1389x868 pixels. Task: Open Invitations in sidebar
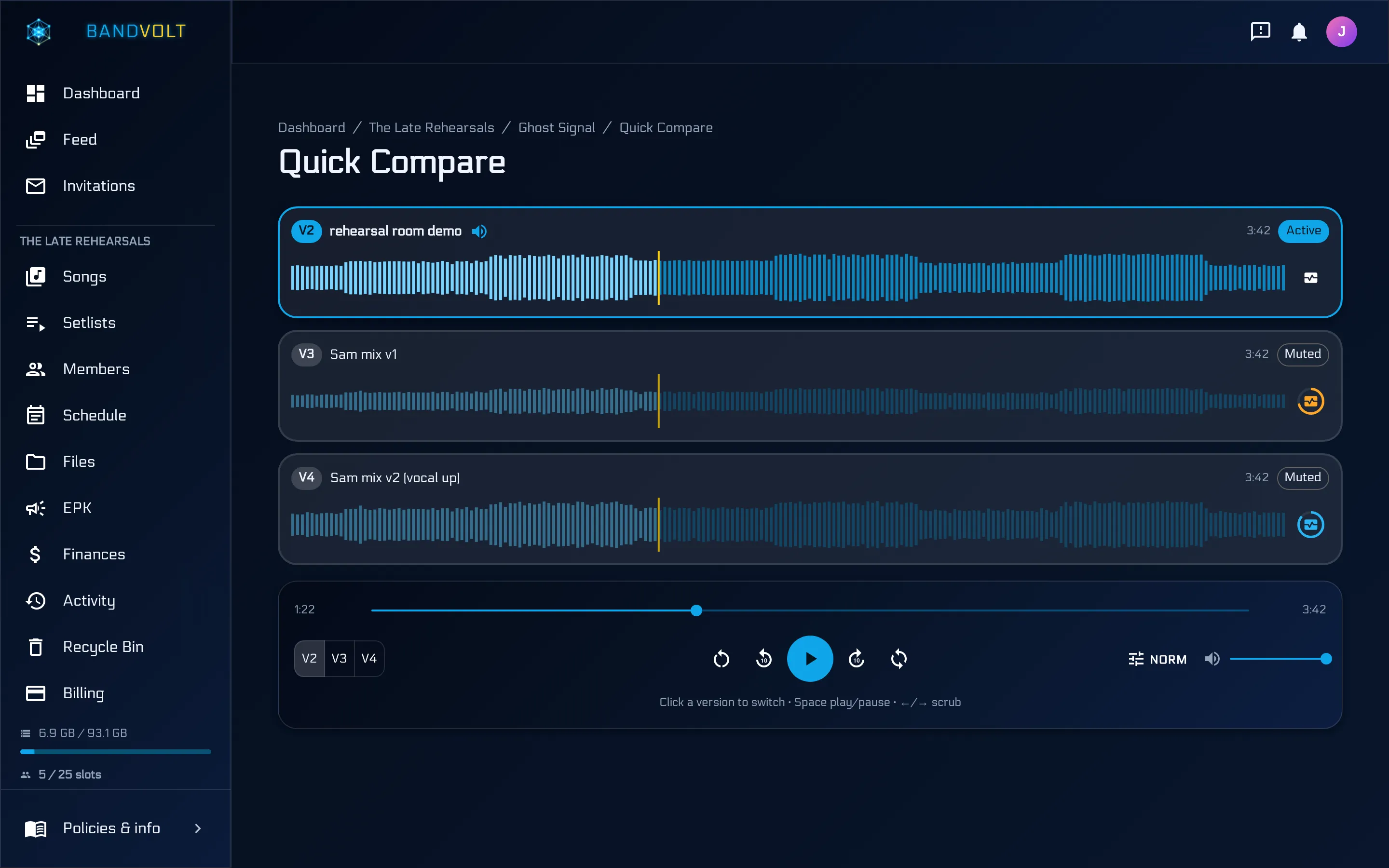(x=115, y=186)
